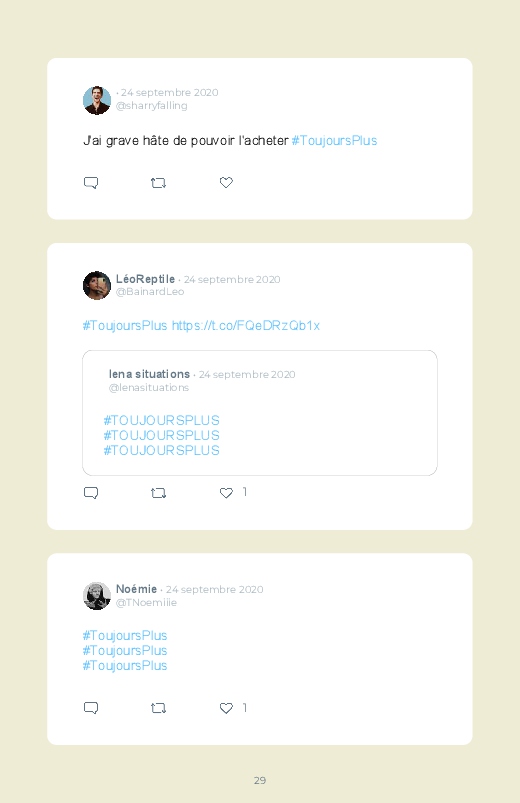520x803 pixels.
Task: Follow the https://t.co/FQeDRzQb1x link
Action: 245,326
